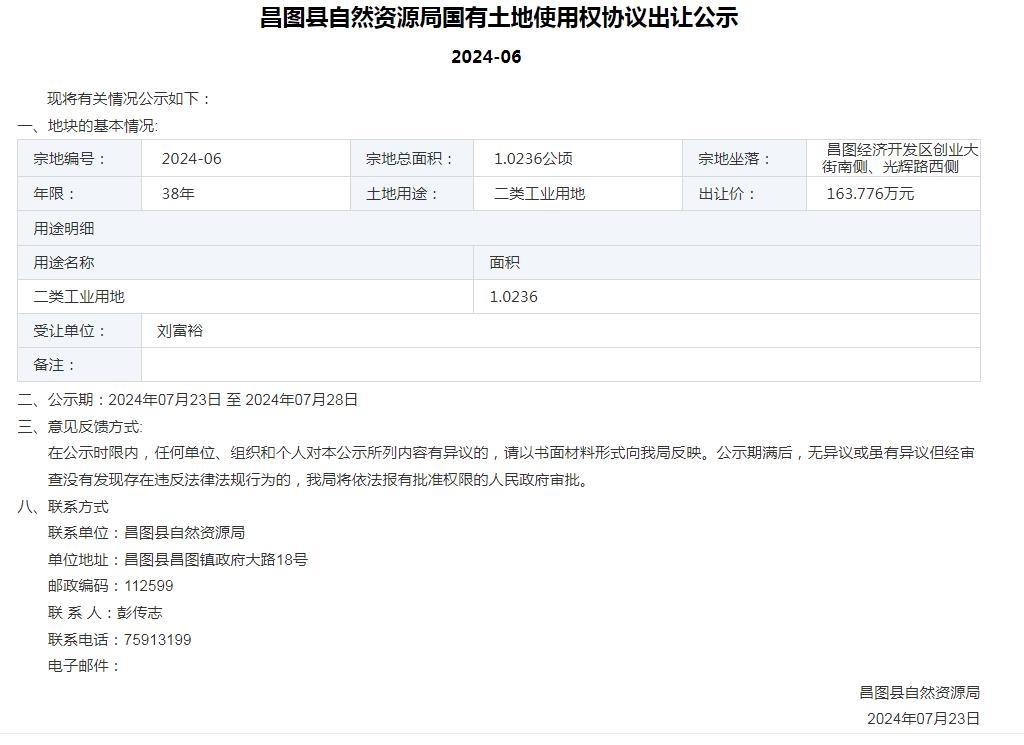Select location text 昌图经济开发区创业大街南侧、光辉路西侧
The width and height of the screenshot is (1024, 745).
coord(899,159)
